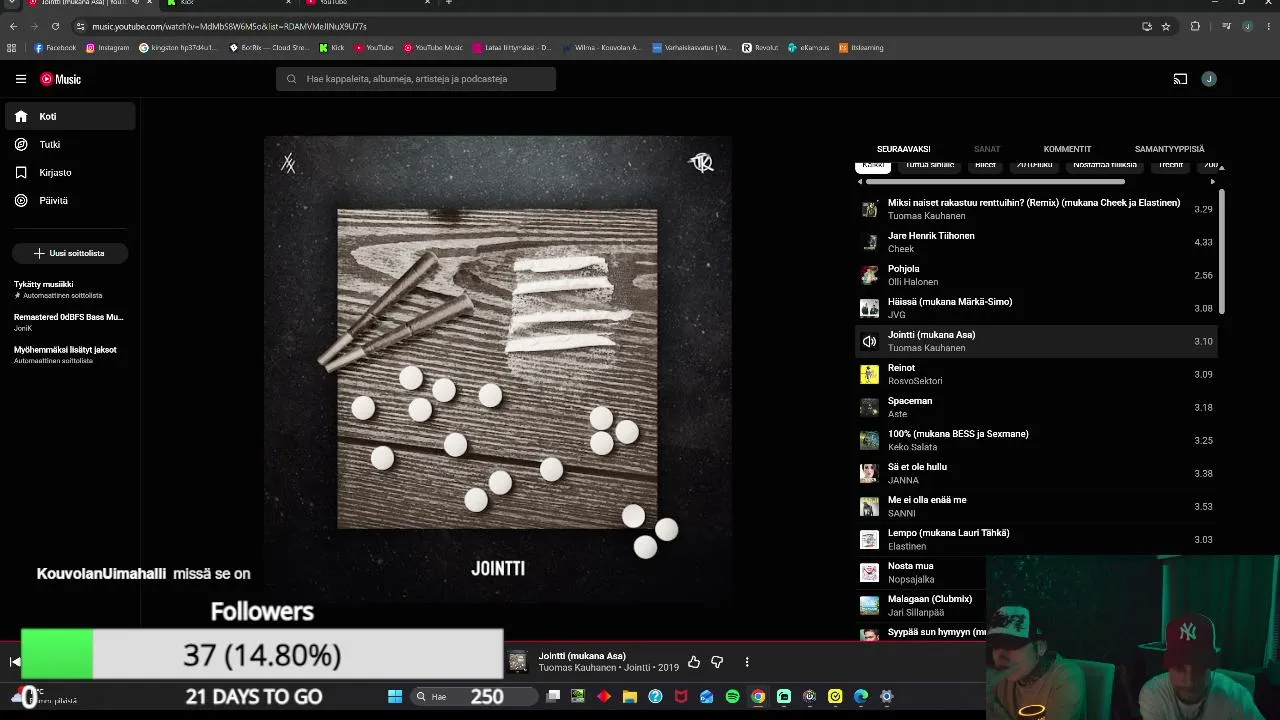
Task: Switch to SAMANTYYPPISIÄ tab
Action: tap(1169, 149)
